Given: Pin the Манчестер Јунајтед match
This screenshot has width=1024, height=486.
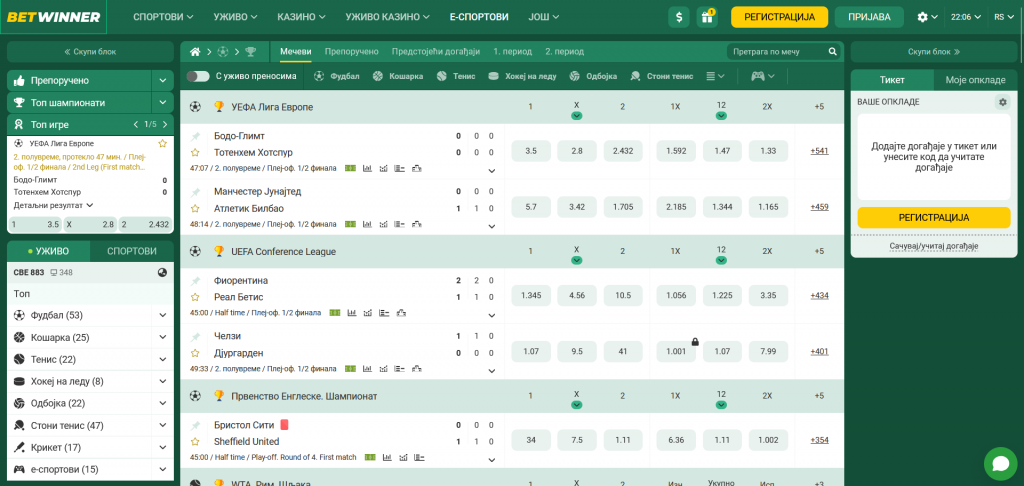Looking at the screenshot, I should (195, 193).
